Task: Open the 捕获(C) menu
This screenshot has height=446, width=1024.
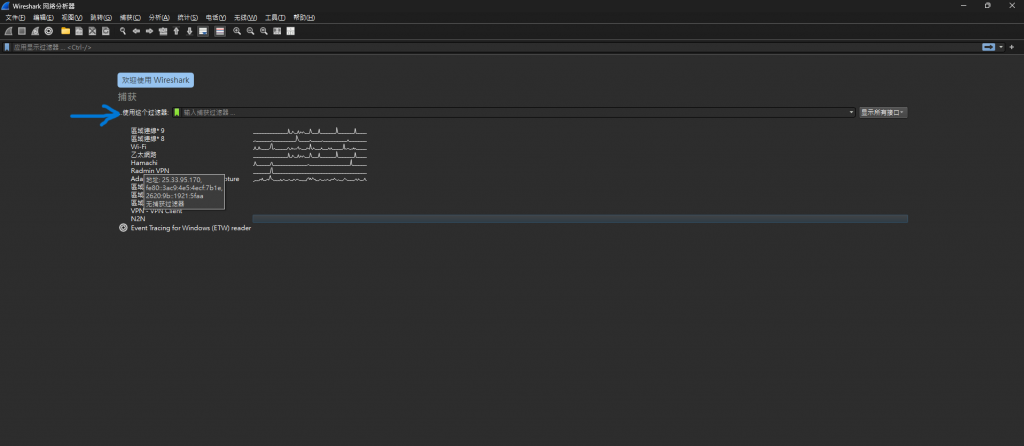Action: pos(130,17)
